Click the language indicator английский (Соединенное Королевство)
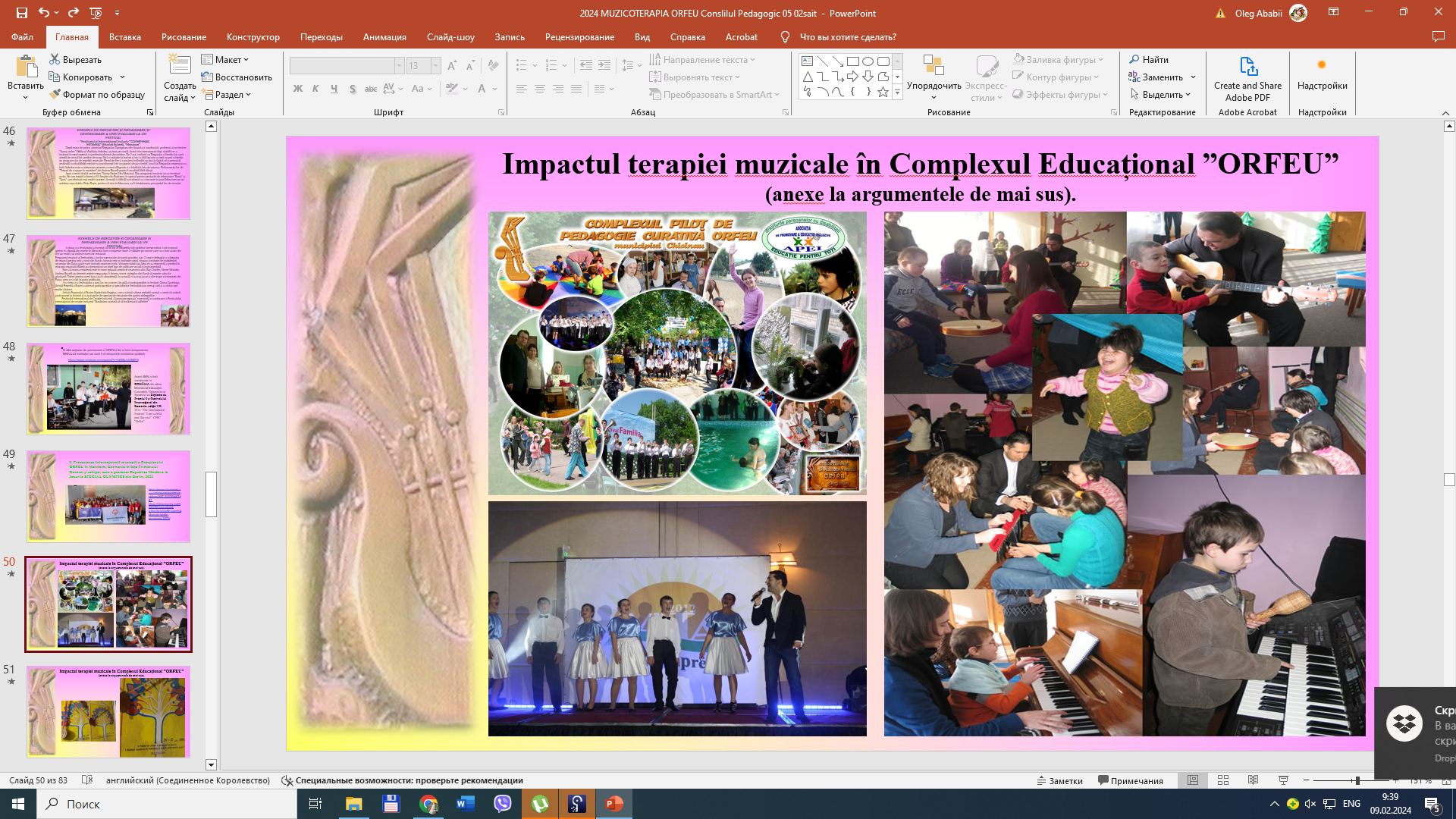Image resolution: width=1456 pixels, height=819 pixels. coord(188,780)
